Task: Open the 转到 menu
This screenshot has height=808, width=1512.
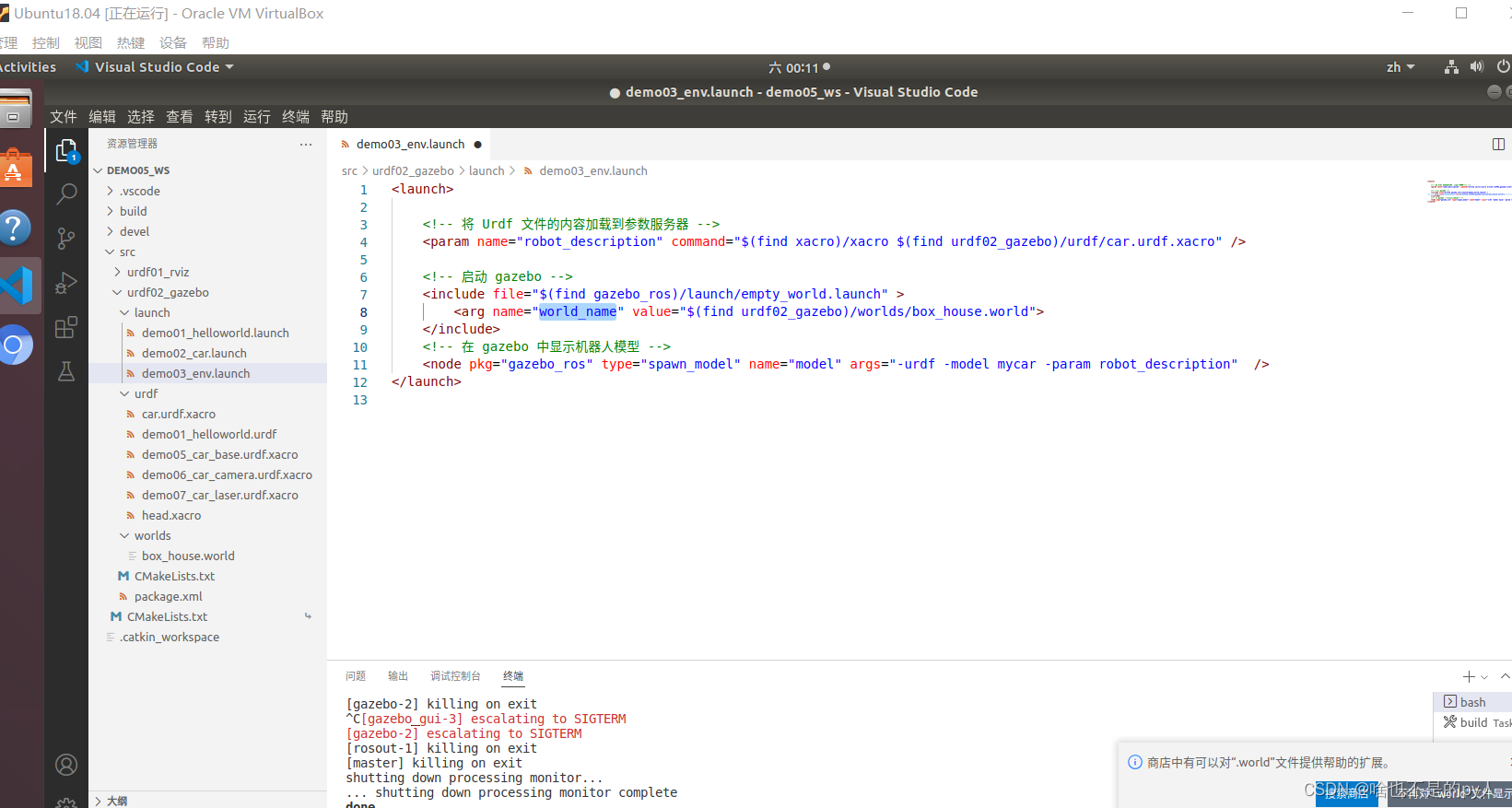Action: tap(218, 117)
